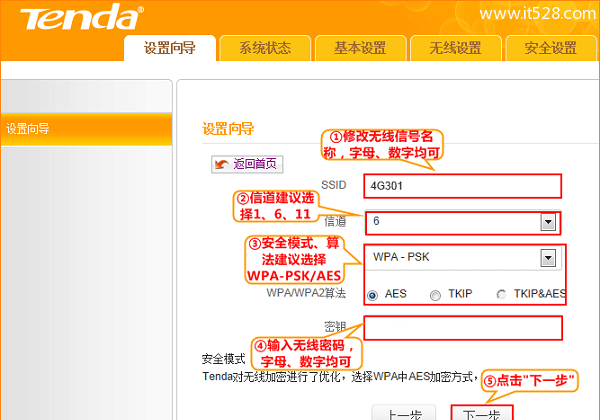Select 设置向导 in the left sidebar
The height and width of the screenshot is (420, 600).
click(x=86, y=129)
